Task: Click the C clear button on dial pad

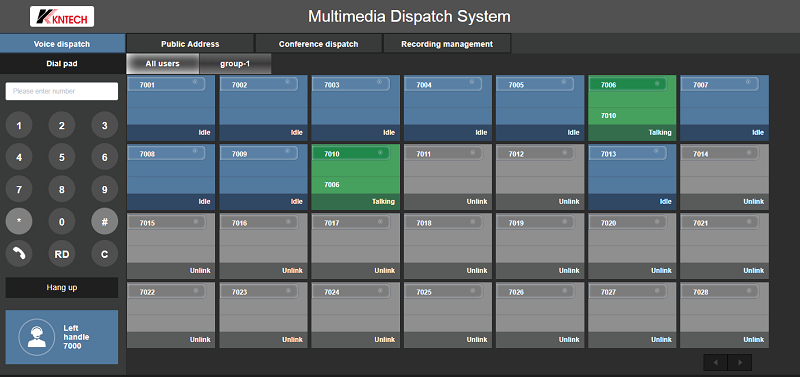Action: [105, 254]
